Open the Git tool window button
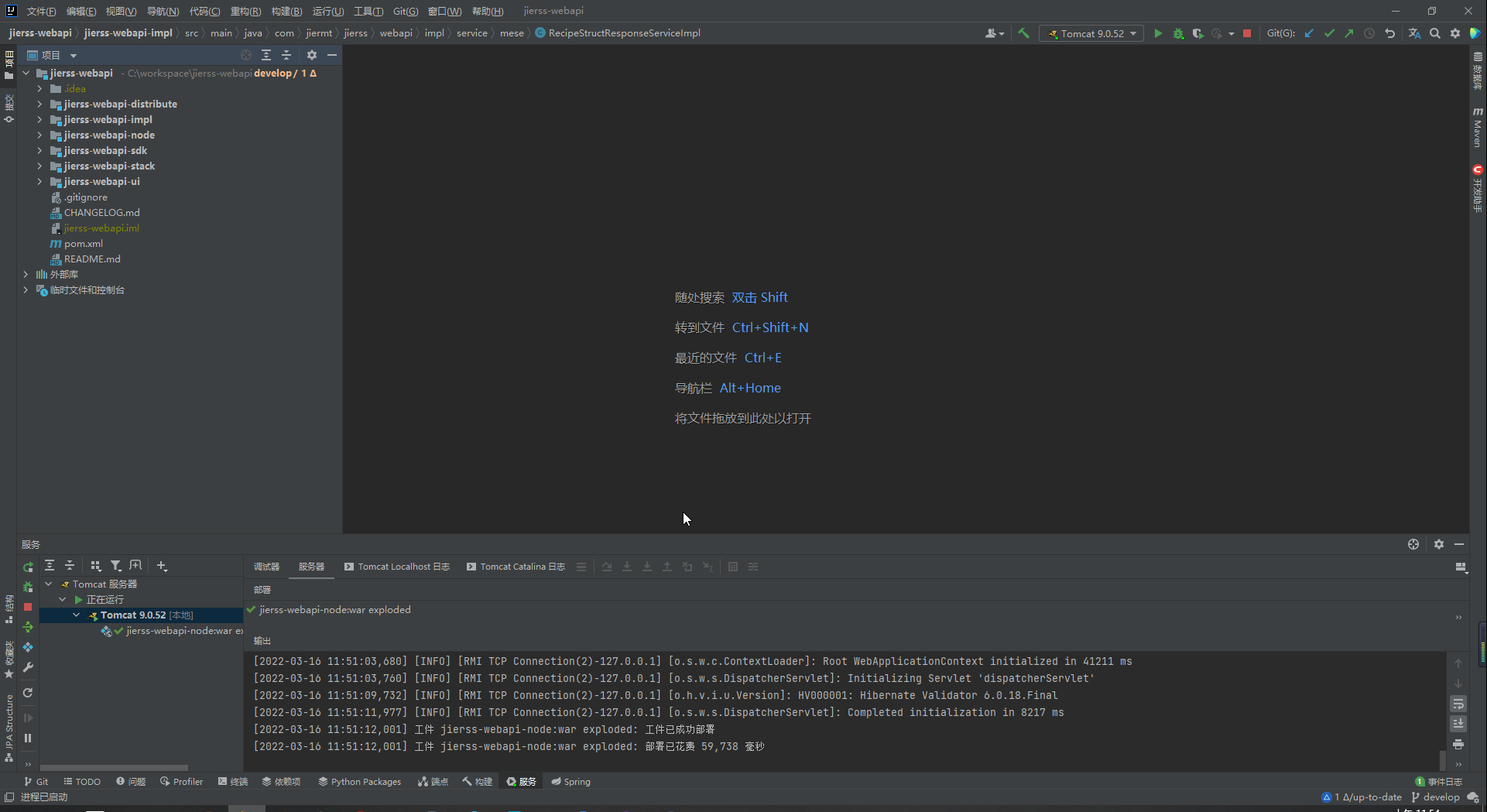This screenshot has width=1487, height=812. pyautogui.click(x=36, y=781)
